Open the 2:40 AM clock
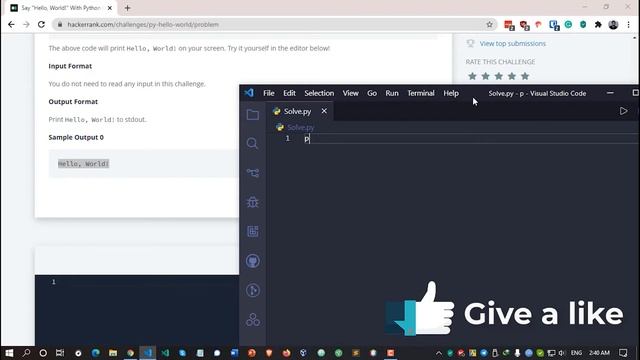The height and width of the screenshot is (360, 640). coord(599,353)
